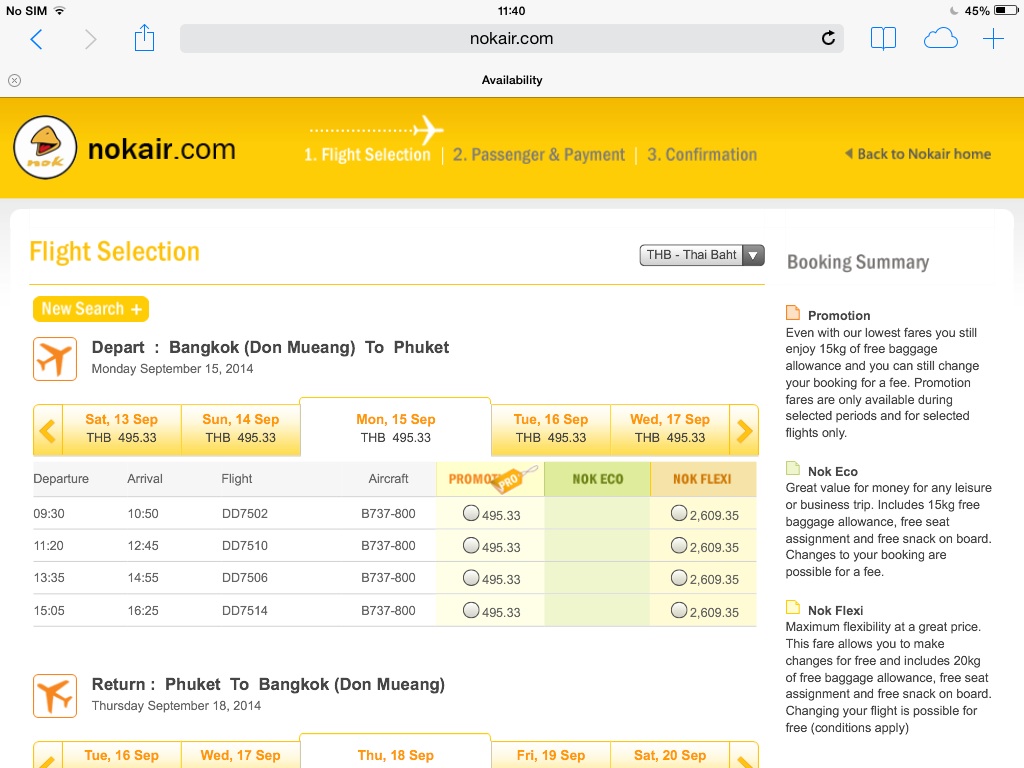Image resolution: width=1024 pixels, height=768 pixels.
Task: Click the Nok Eco fare legend icon
Action: (x=793, y=468)
